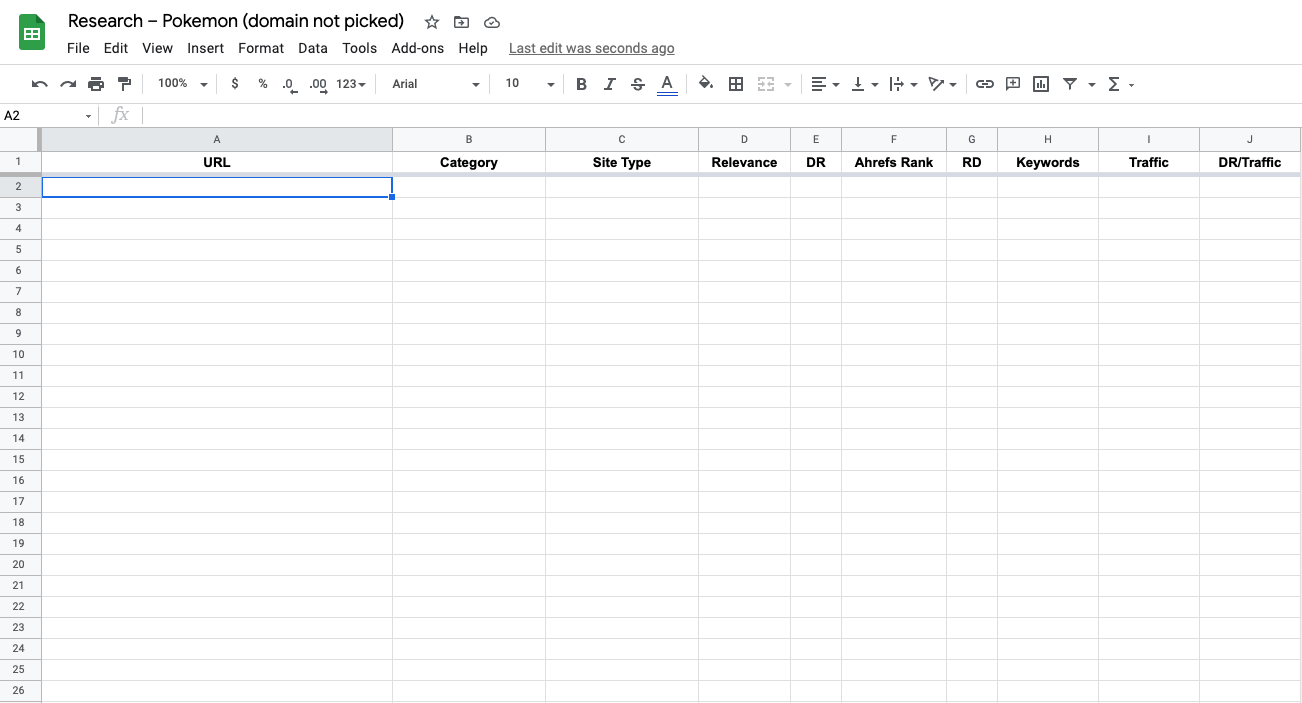
Task: Select column A header
Action: (217, 139)
